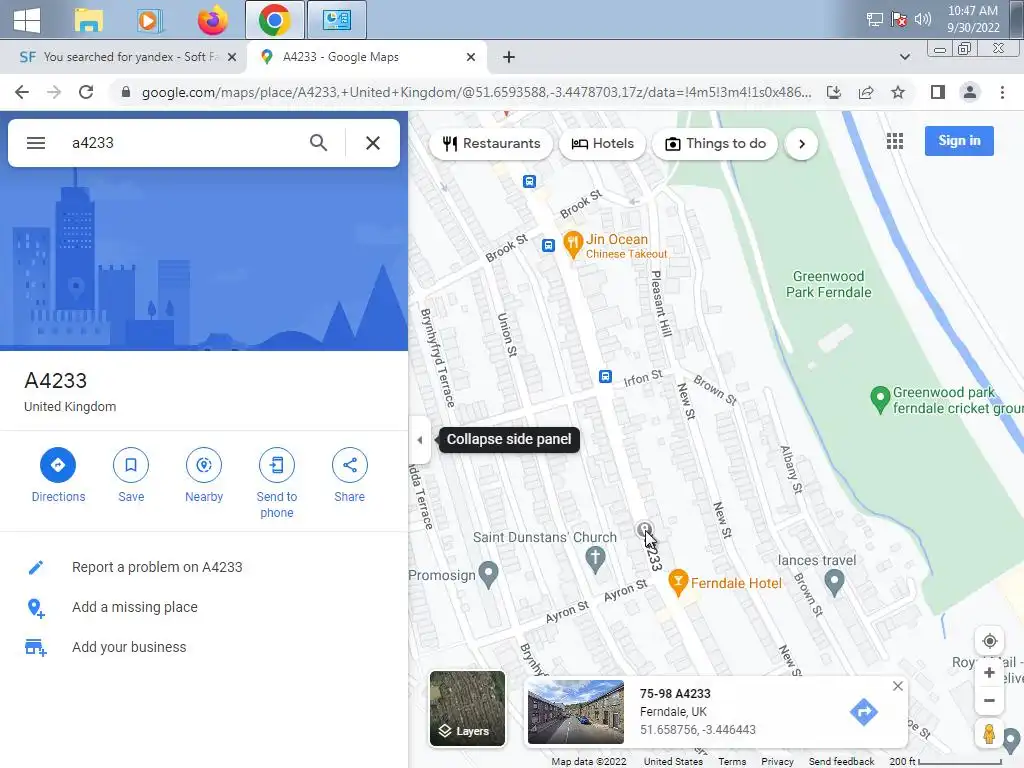
Task: Click the Sign in button
Action: [x=959, y=140]
